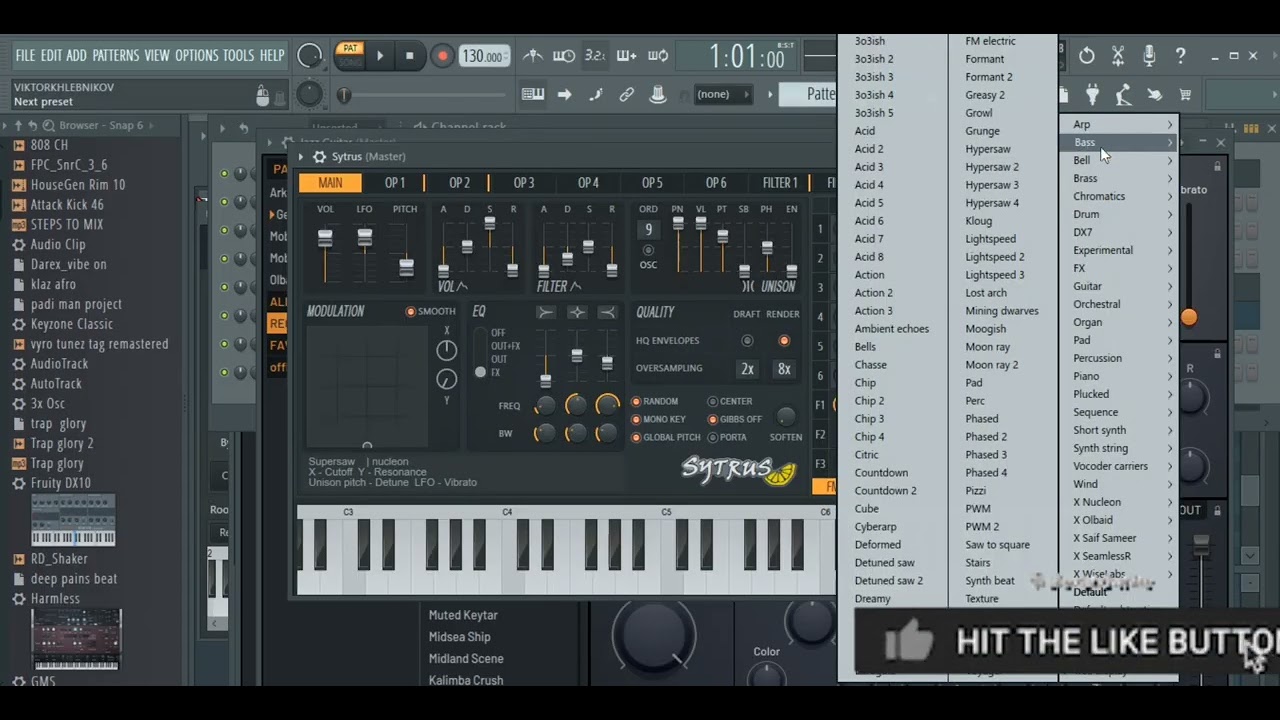Click the touch controller hand icon
Image resolution: width=1280 pixels, height=720 pixels.
click(1155, 95)
